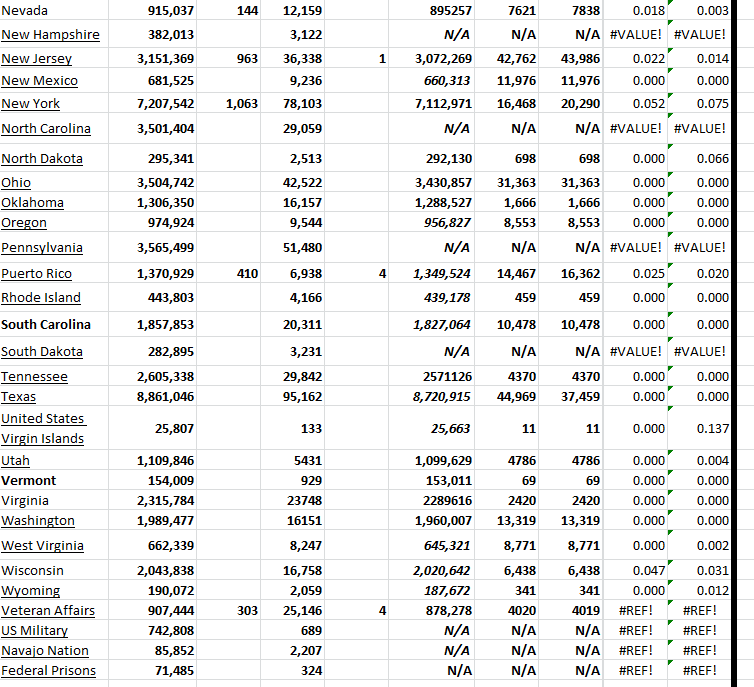Select cell with value 42,762

coord(506,59)
